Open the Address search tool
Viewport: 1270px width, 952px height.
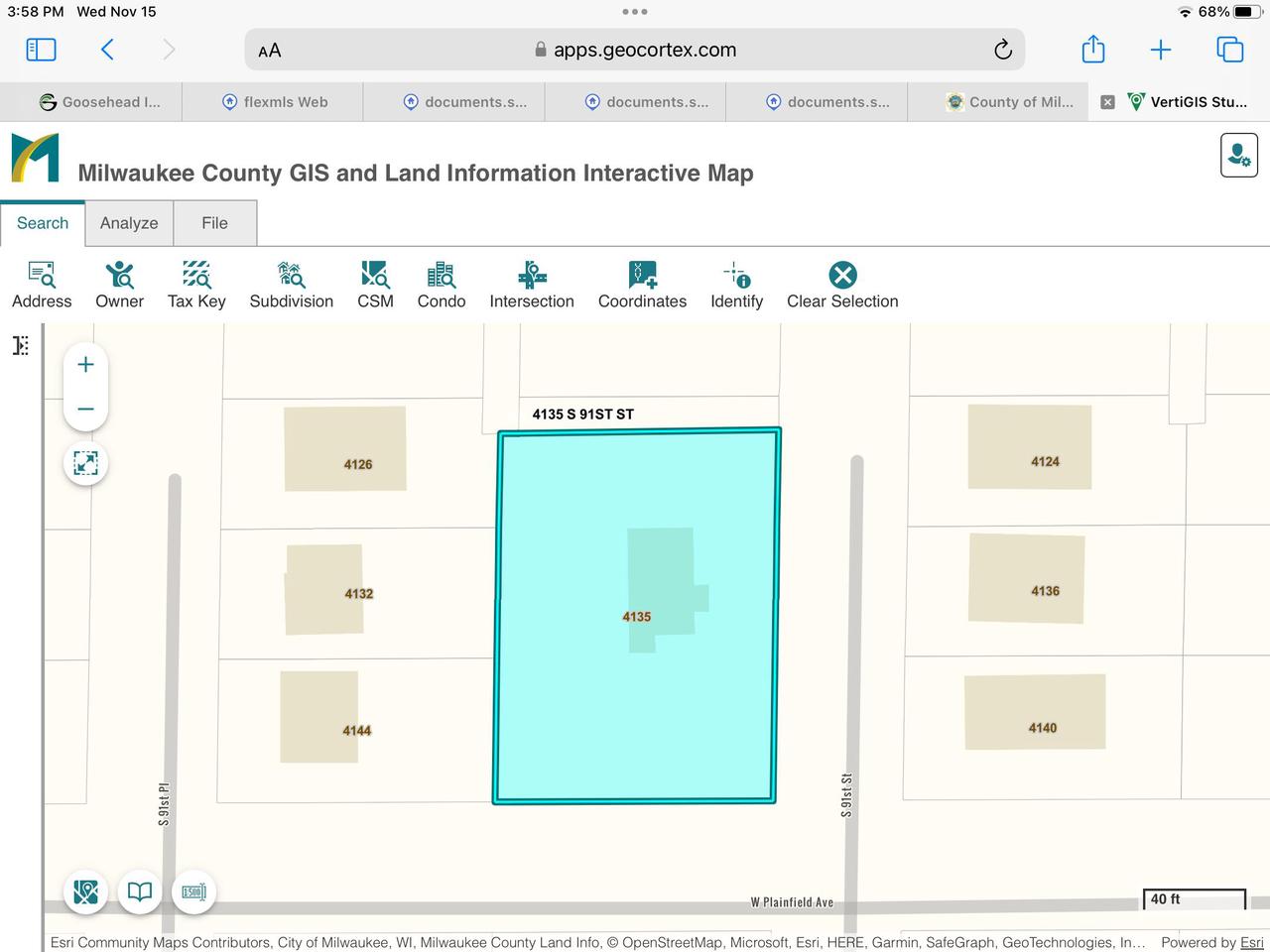(x=42, y=285)
